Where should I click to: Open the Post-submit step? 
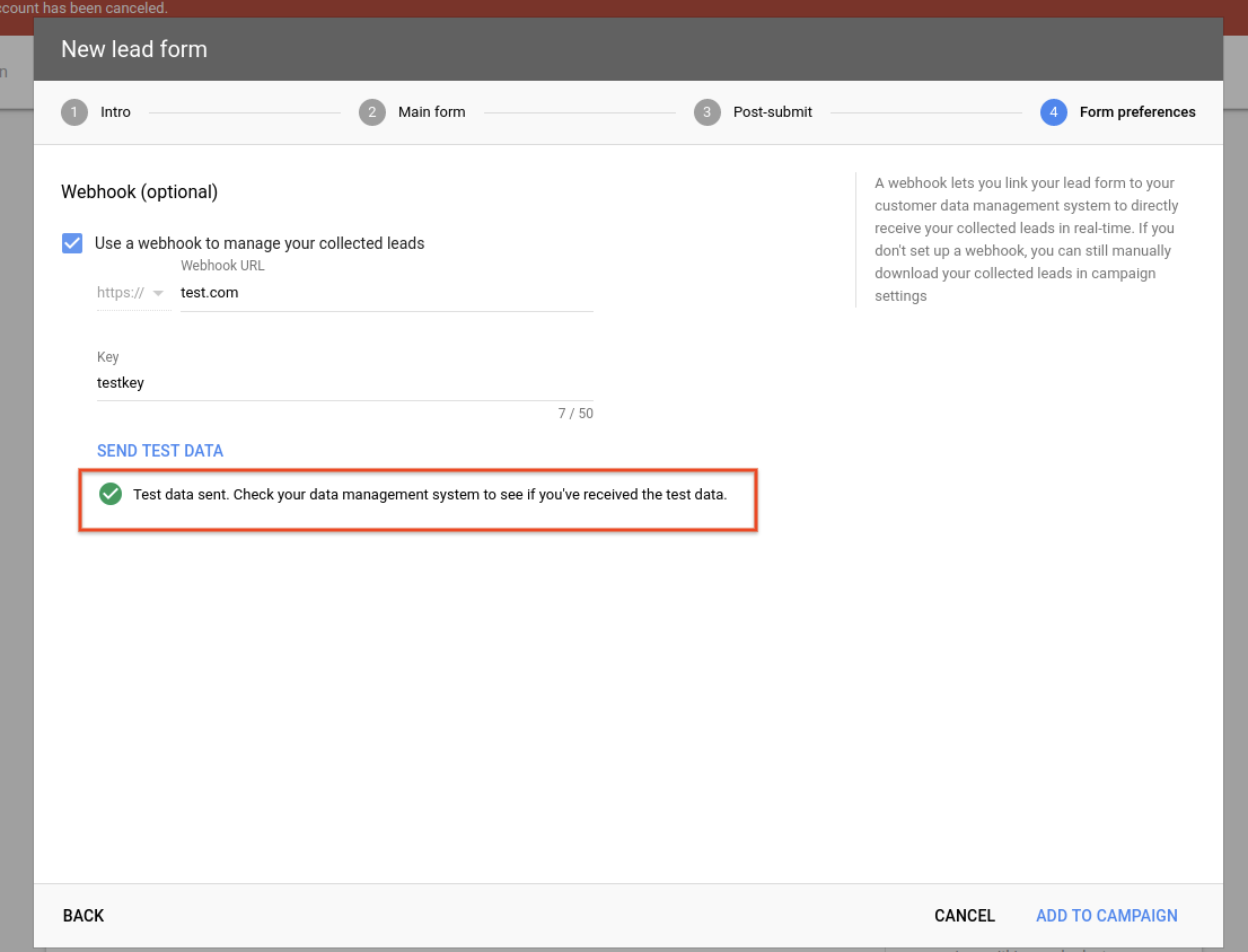point(772,112)
